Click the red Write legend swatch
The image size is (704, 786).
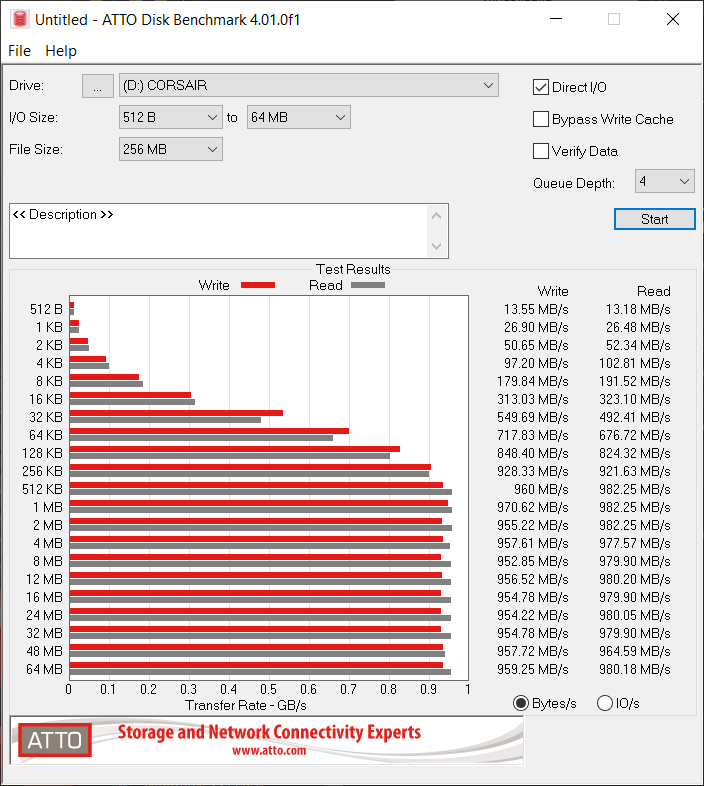point(258,285)
